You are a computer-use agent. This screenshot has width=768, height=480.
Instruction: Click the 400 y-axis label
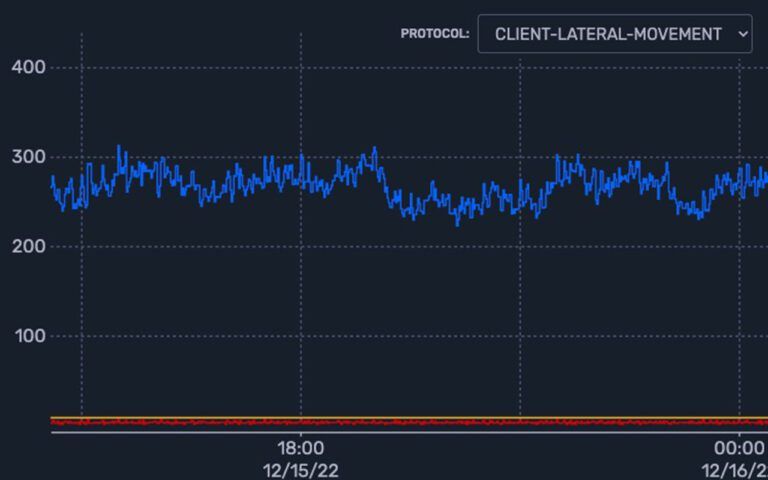click(x=28, y=68)
